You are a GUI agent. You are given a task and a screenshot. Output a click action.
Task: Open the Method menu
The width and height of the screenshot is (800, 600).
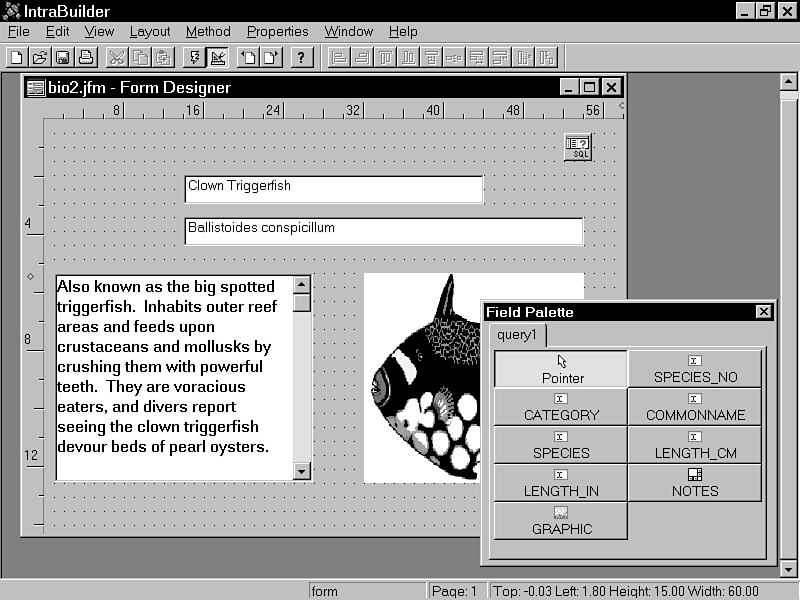click(208, 31)
